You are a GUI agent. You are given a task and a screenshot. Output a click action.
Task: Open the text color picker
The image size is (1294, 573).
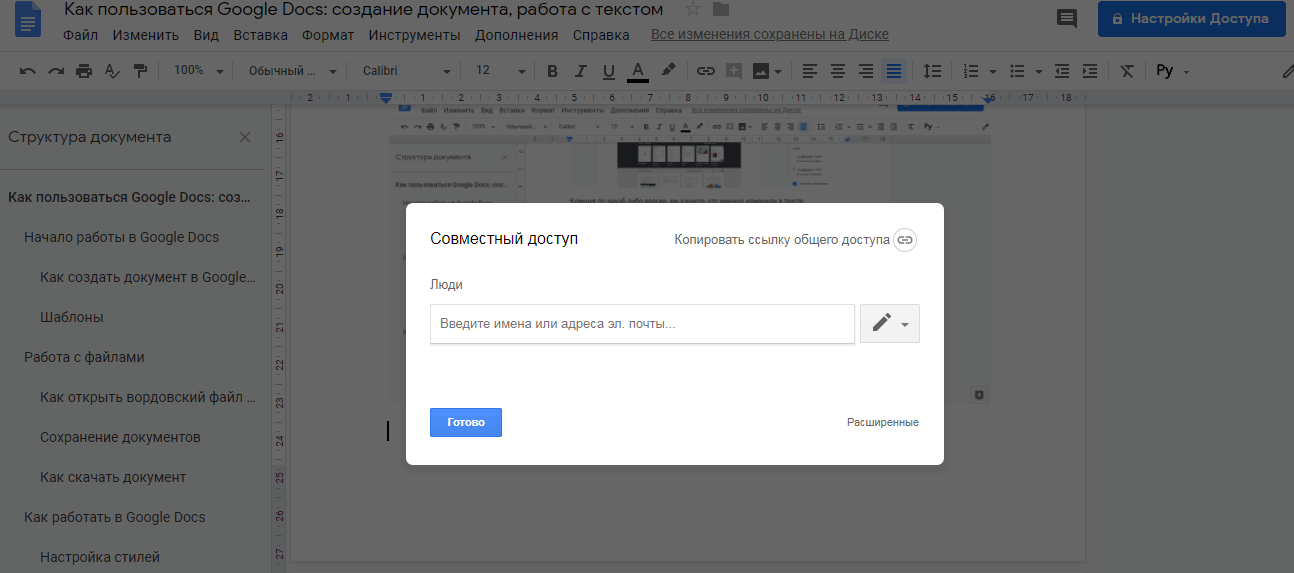click(x=637, y=71)
